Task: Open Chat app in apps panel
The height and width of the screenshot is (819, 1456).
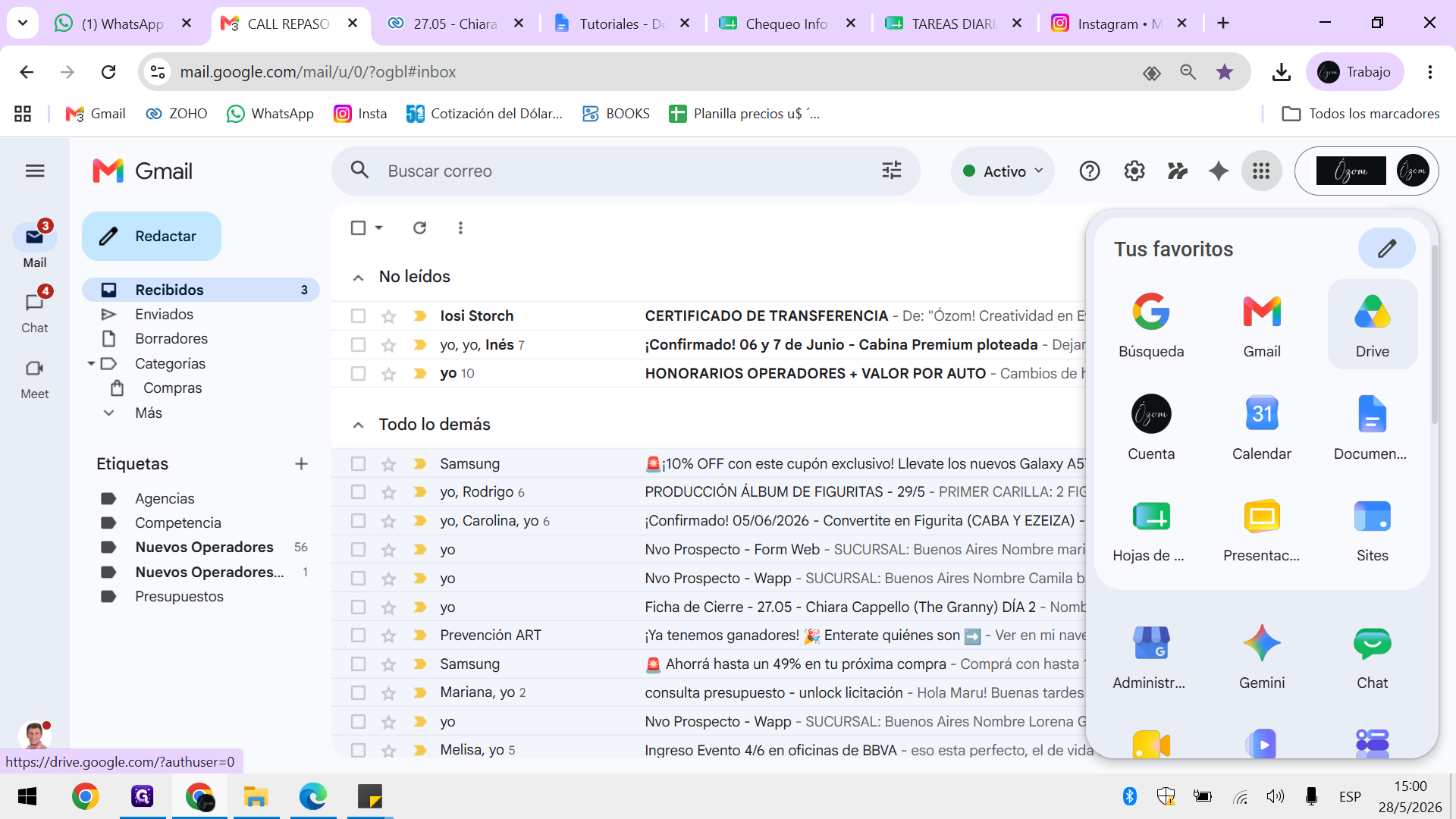Action: point(1372,657)
